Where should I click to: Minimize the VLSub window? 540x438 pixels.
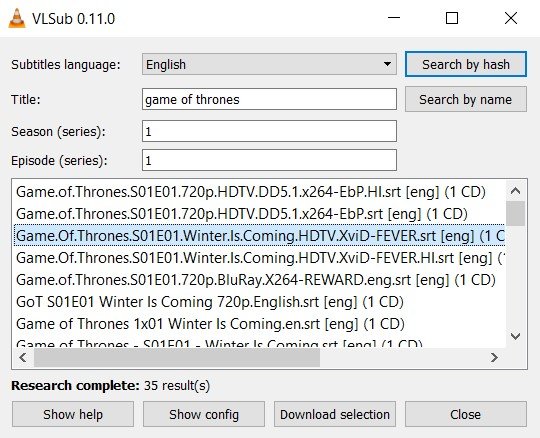point(394,18)
